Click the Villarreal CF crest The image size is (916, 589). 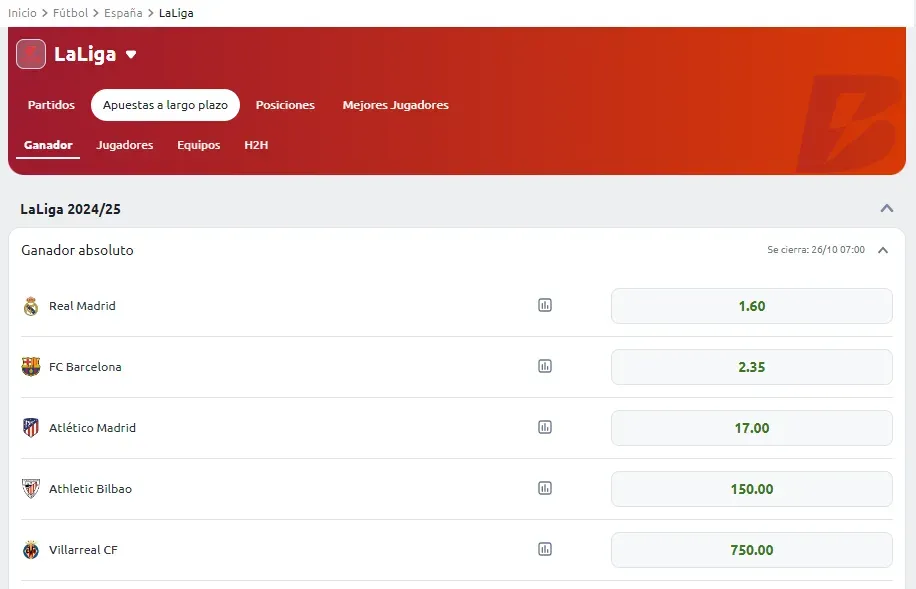(x=31, y=550)
